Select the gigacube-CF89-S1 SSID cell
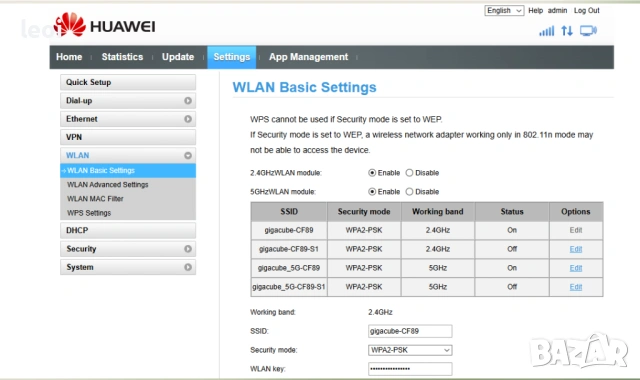Viewport: 640px width, 380px height. (x=289, y=249)
